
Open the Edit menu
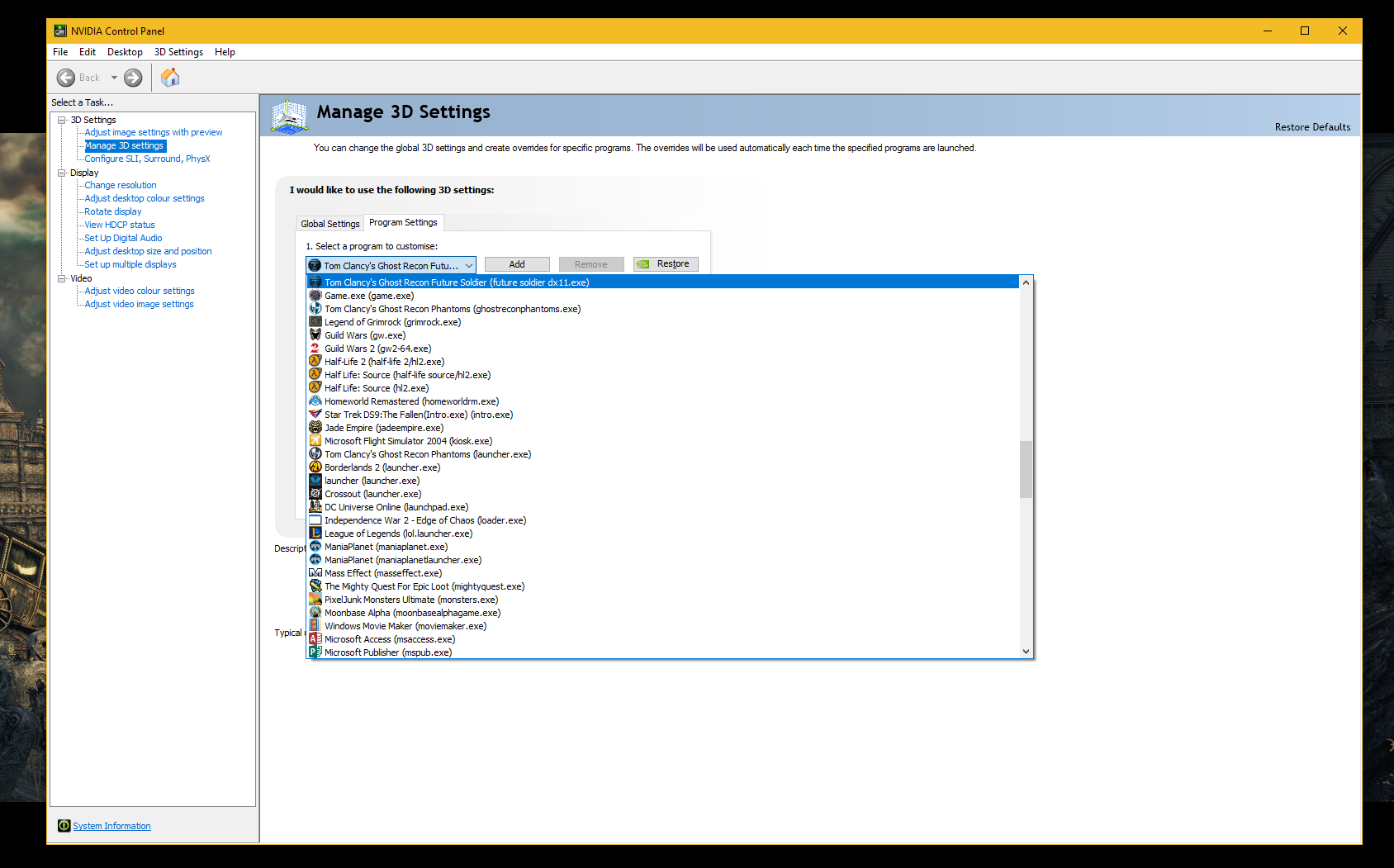coord(88,52)
